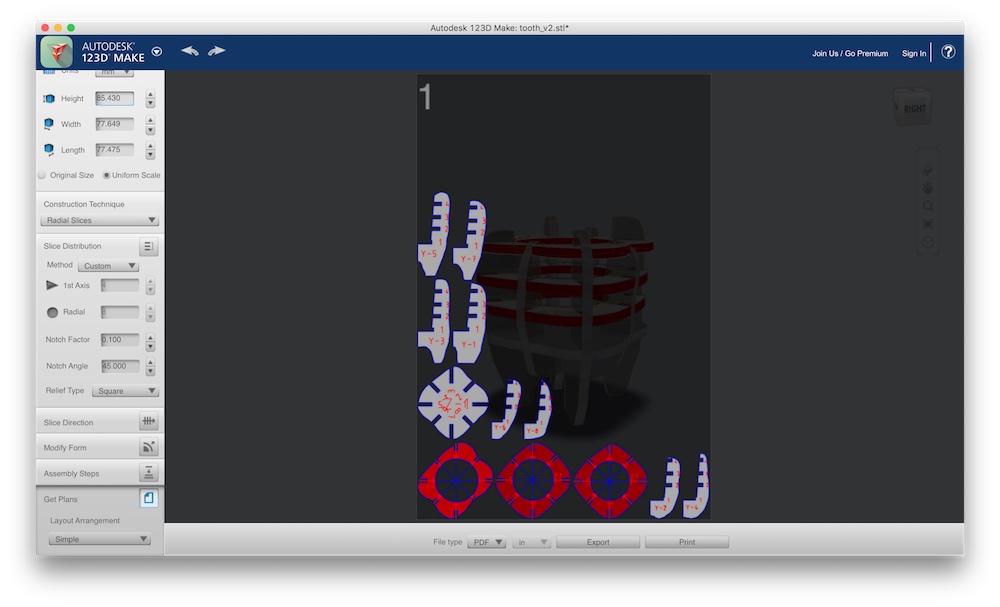Click the Y-3 slice part on sheet
Image resolution: width=1000 pixels, height=607 pixels.
pyautogui.click(x=434, y=321)
